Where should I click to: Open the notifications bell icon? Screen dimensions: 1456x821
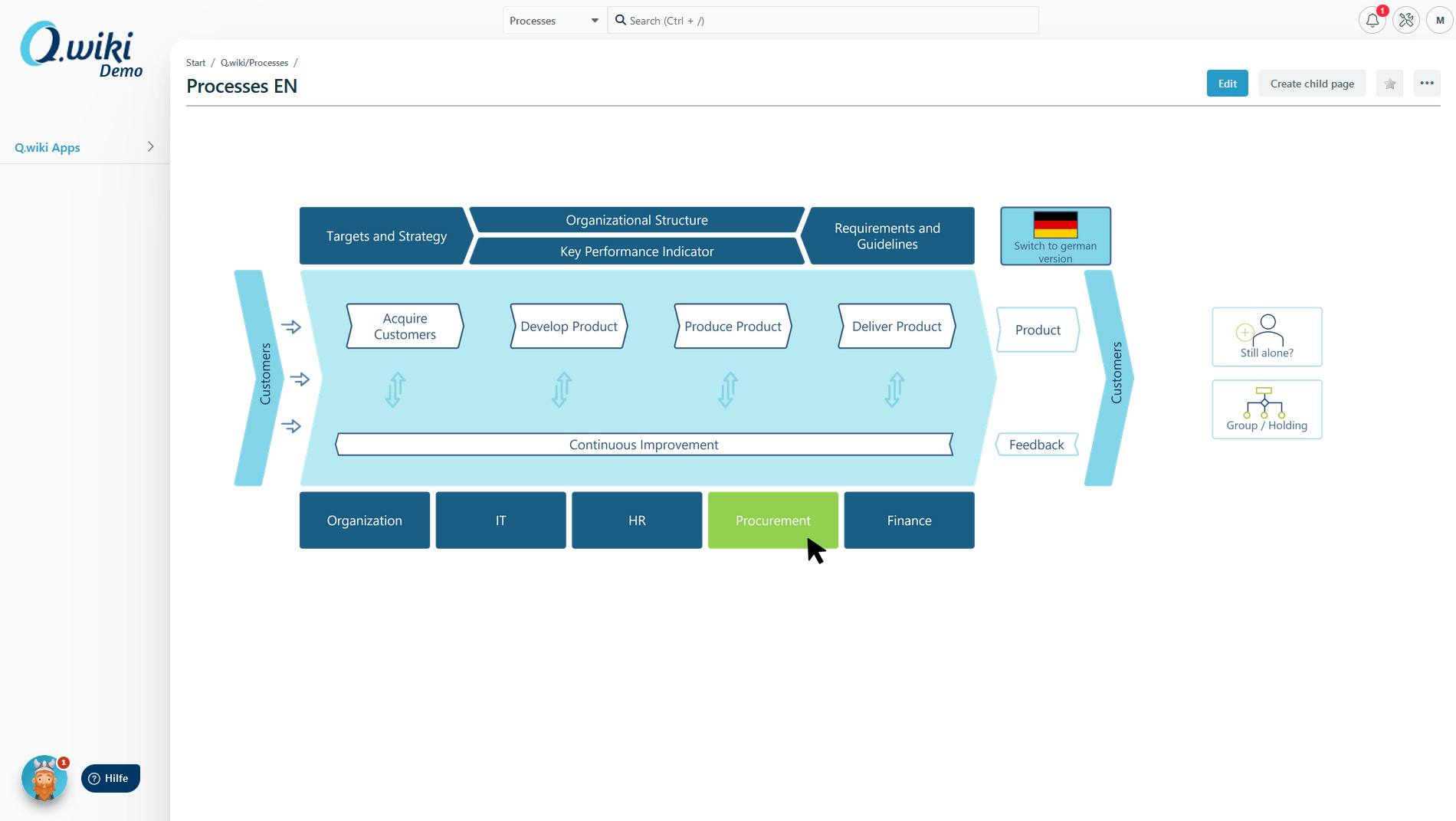[x=1372, y=21]
